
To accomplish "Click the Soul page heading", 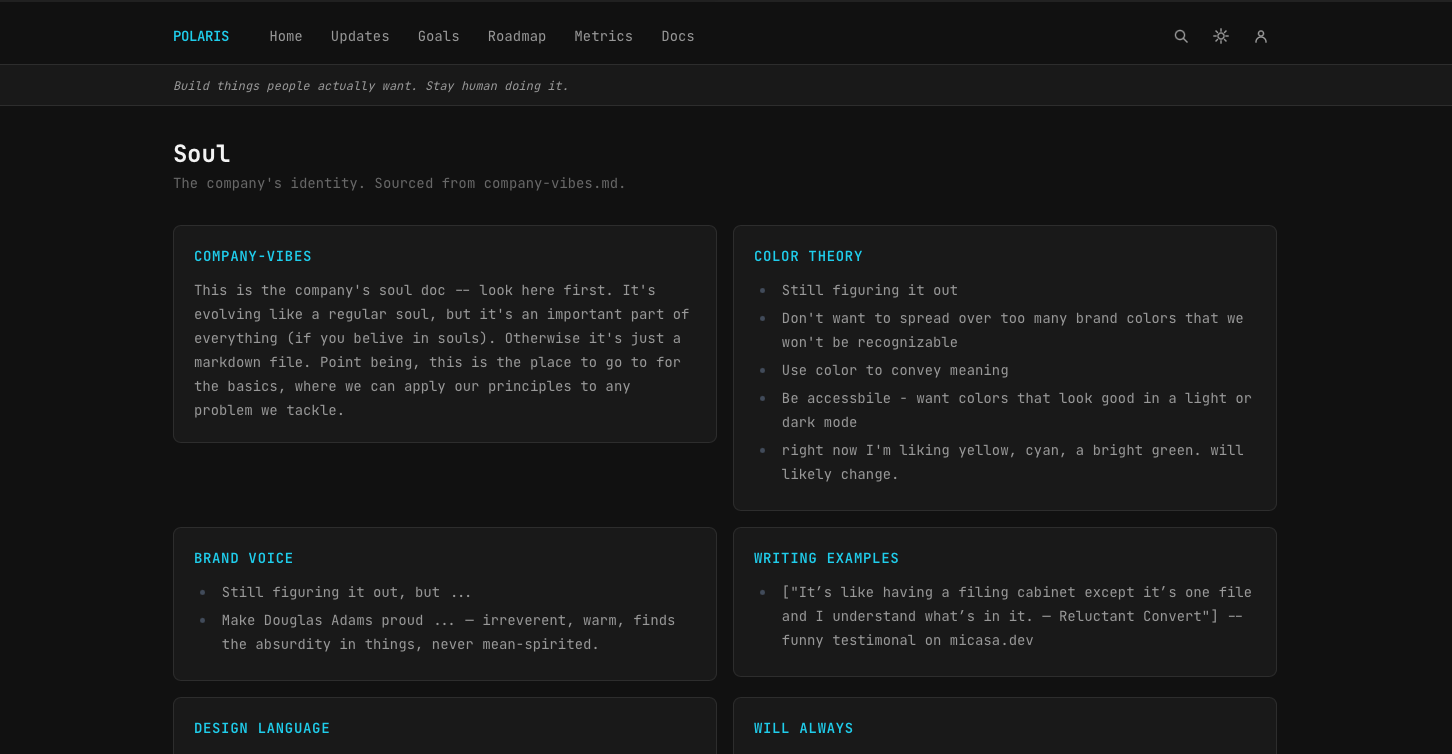I will [202, 153].
